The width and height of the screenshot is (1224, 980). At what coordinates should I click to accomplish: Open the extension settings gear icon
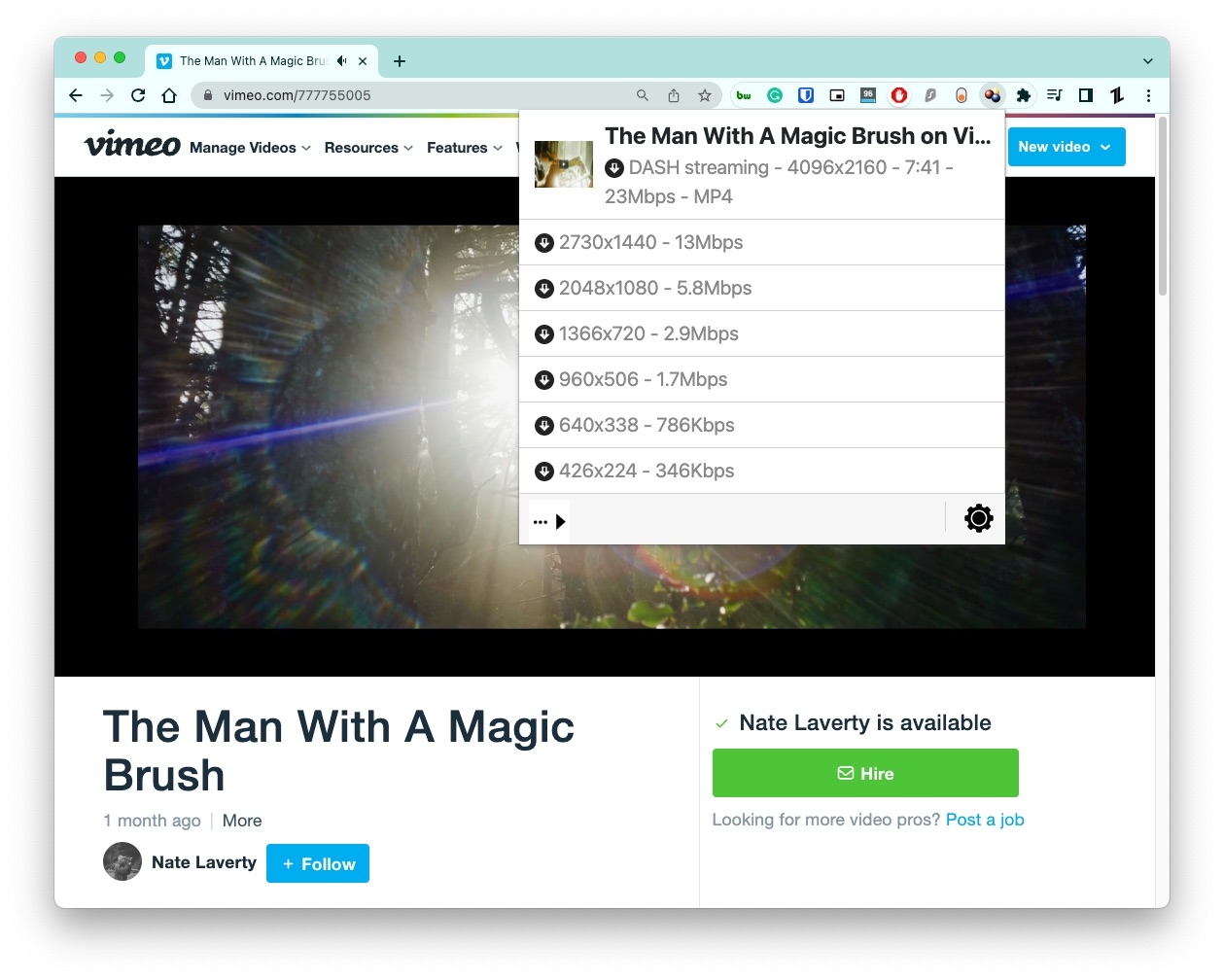(978, 518)
